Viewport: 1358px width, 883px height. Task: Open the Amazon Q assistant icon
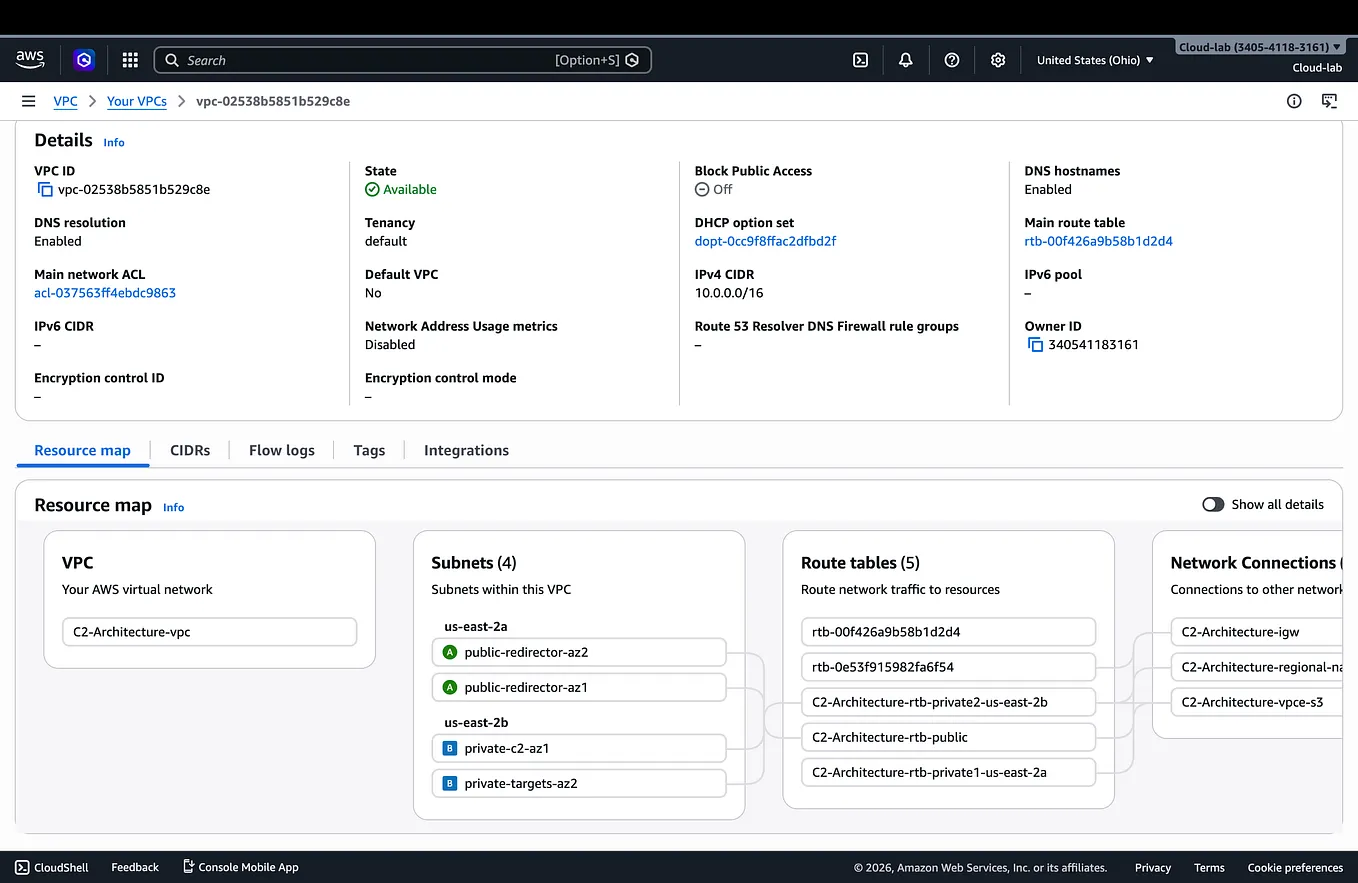tap(84, 60)
